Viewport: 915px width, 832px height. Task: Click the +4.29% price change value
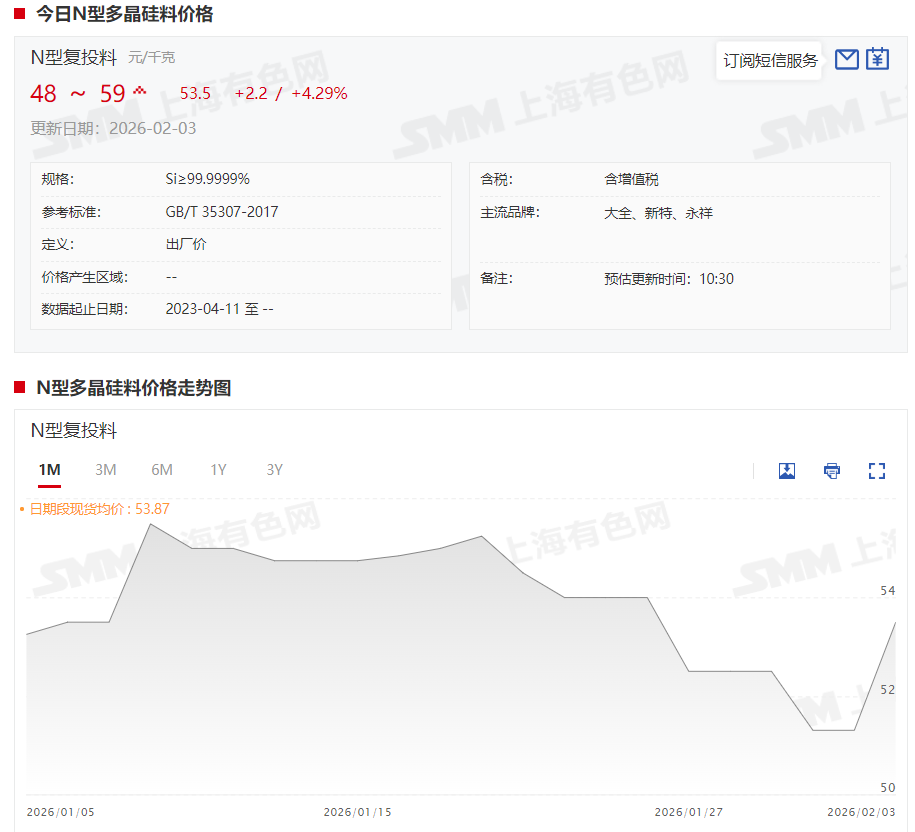(319, 94)
